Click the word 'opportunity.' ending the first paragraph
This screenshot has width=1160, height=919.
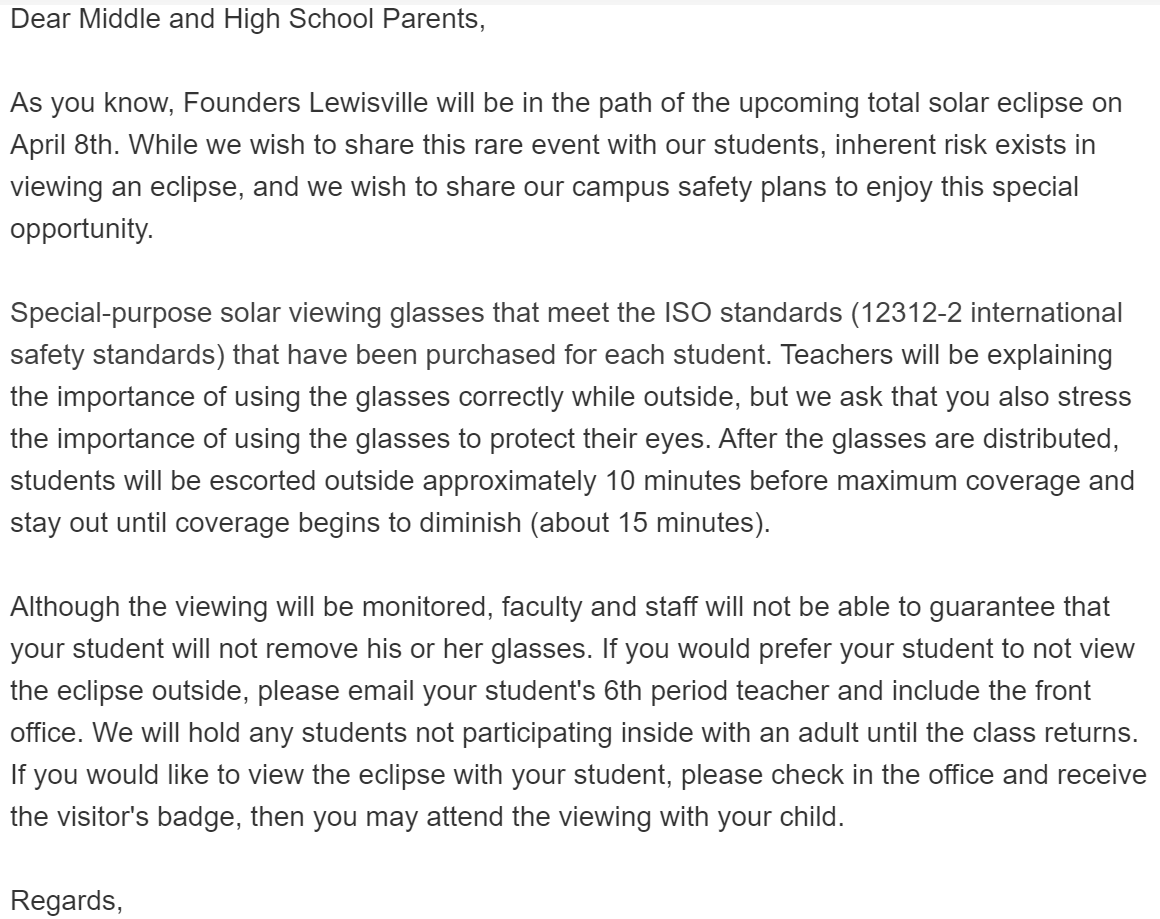pyautogui.click(x=81, y=229)
